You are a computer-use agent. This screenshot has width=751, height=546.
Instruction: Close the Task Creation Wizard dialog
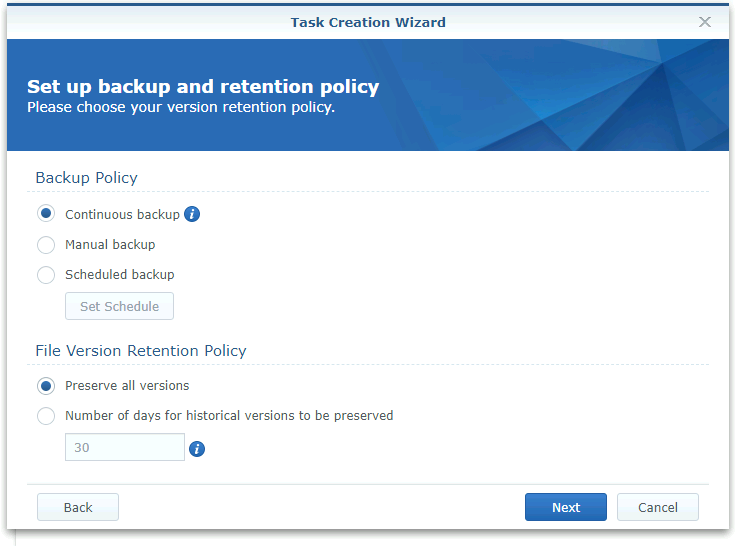(705, 22)
